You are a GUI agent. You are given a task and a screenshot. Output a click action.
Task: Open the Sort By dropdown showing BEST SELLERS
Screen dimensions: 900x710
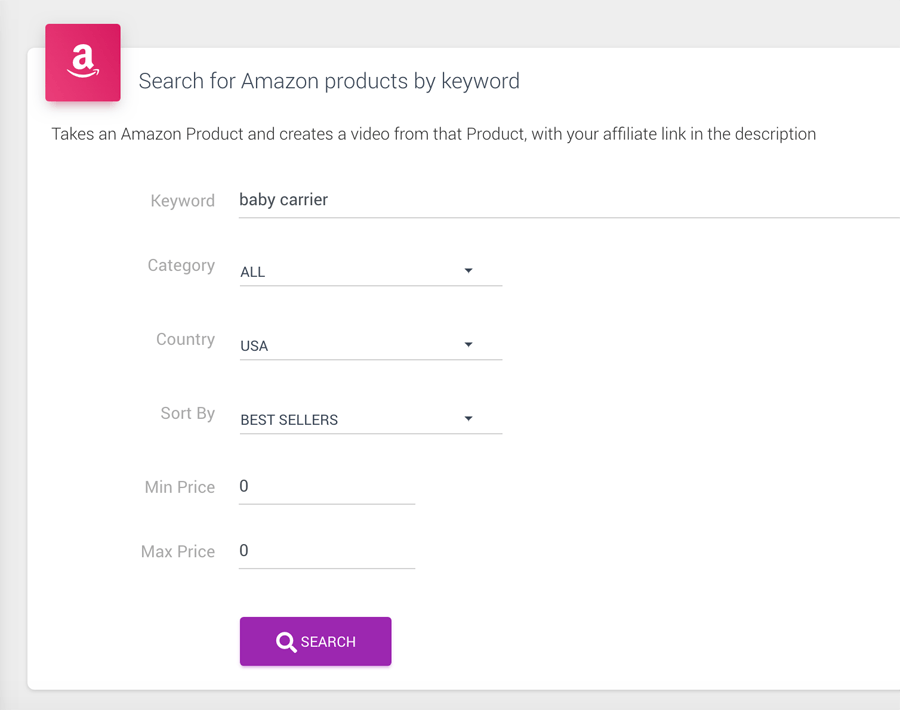coord(371,419)
